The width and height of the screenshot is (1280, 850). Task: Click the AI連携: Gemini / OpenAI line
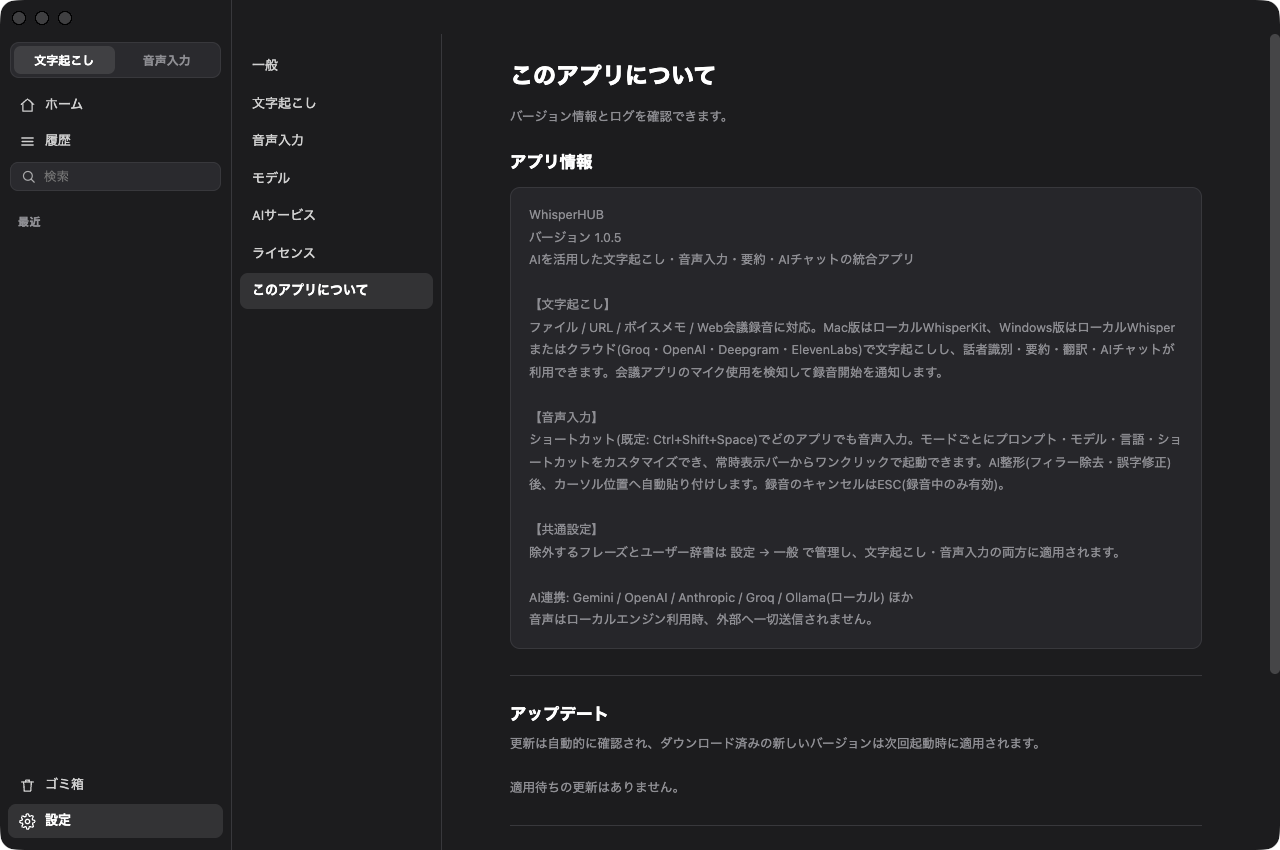tap(721, 597)
